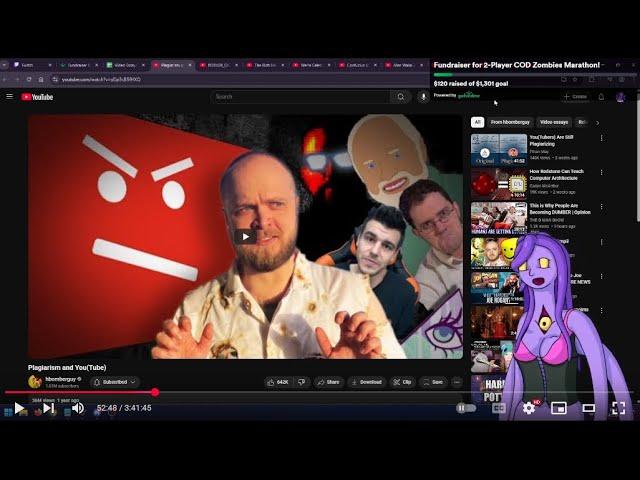
Task: Open player settings gear
Action: point(529,408)
